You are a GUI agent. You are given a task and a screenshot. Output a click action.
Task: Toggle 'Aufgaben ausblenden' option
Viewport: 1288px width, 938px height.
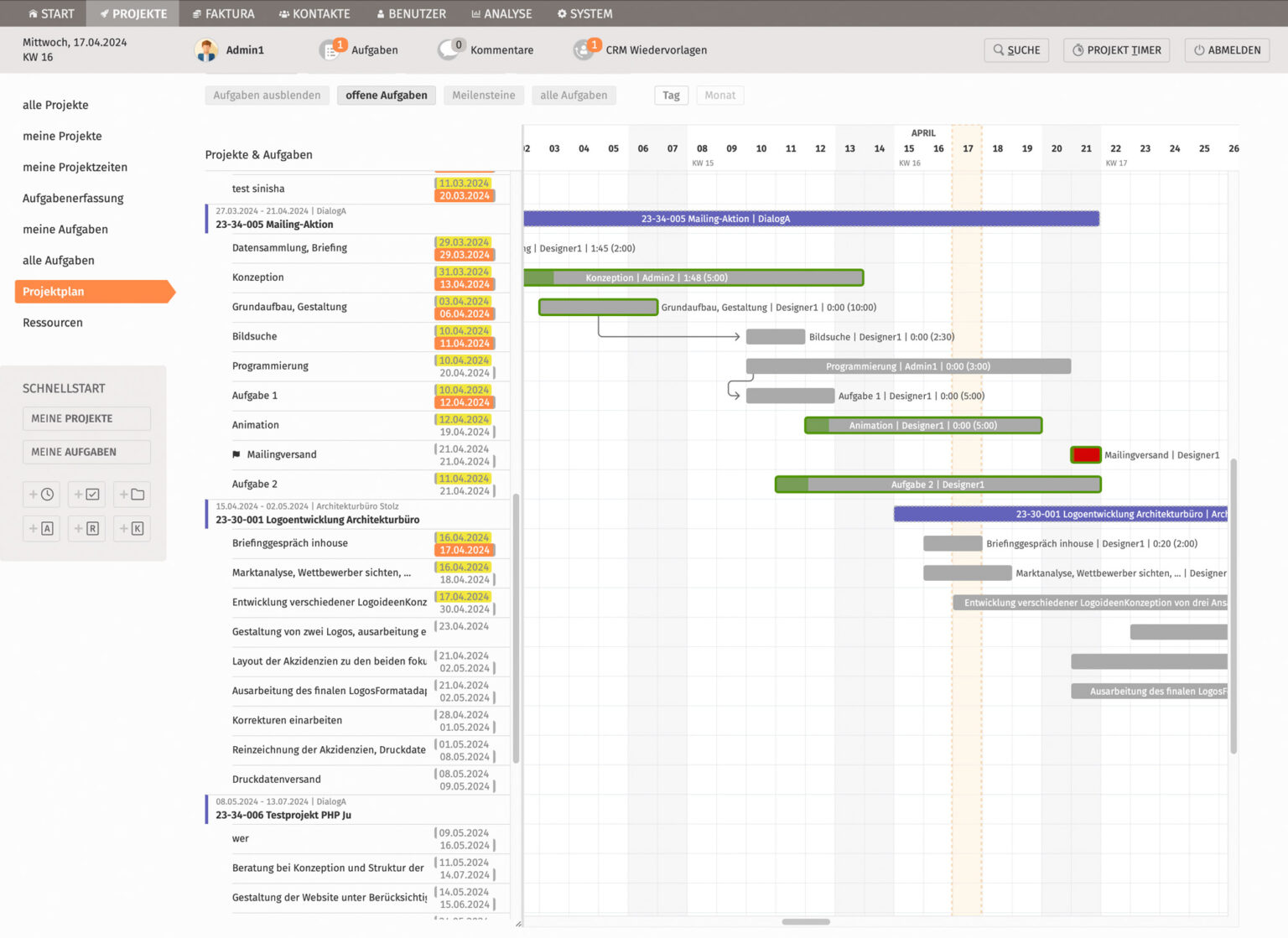(x=266, y=95)
